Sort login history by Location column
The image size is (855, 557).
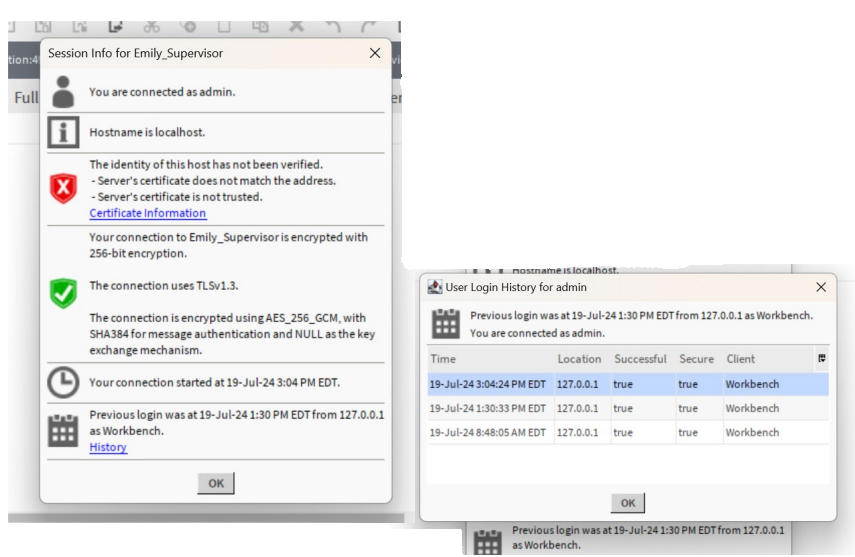click(x=579, y=359)
